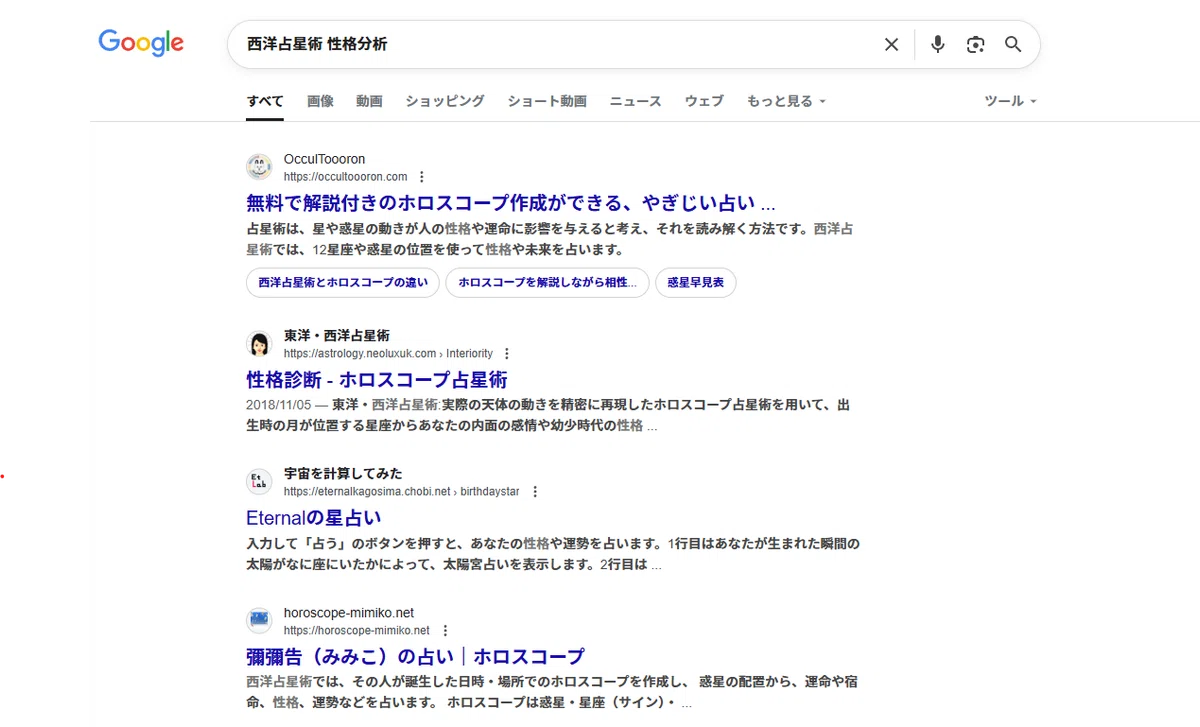Click the astrology.neoluxuk.com › Interiority URL
Image resolution: width=1200 pixels, height=727 pixels.
[x=388, y=354]
